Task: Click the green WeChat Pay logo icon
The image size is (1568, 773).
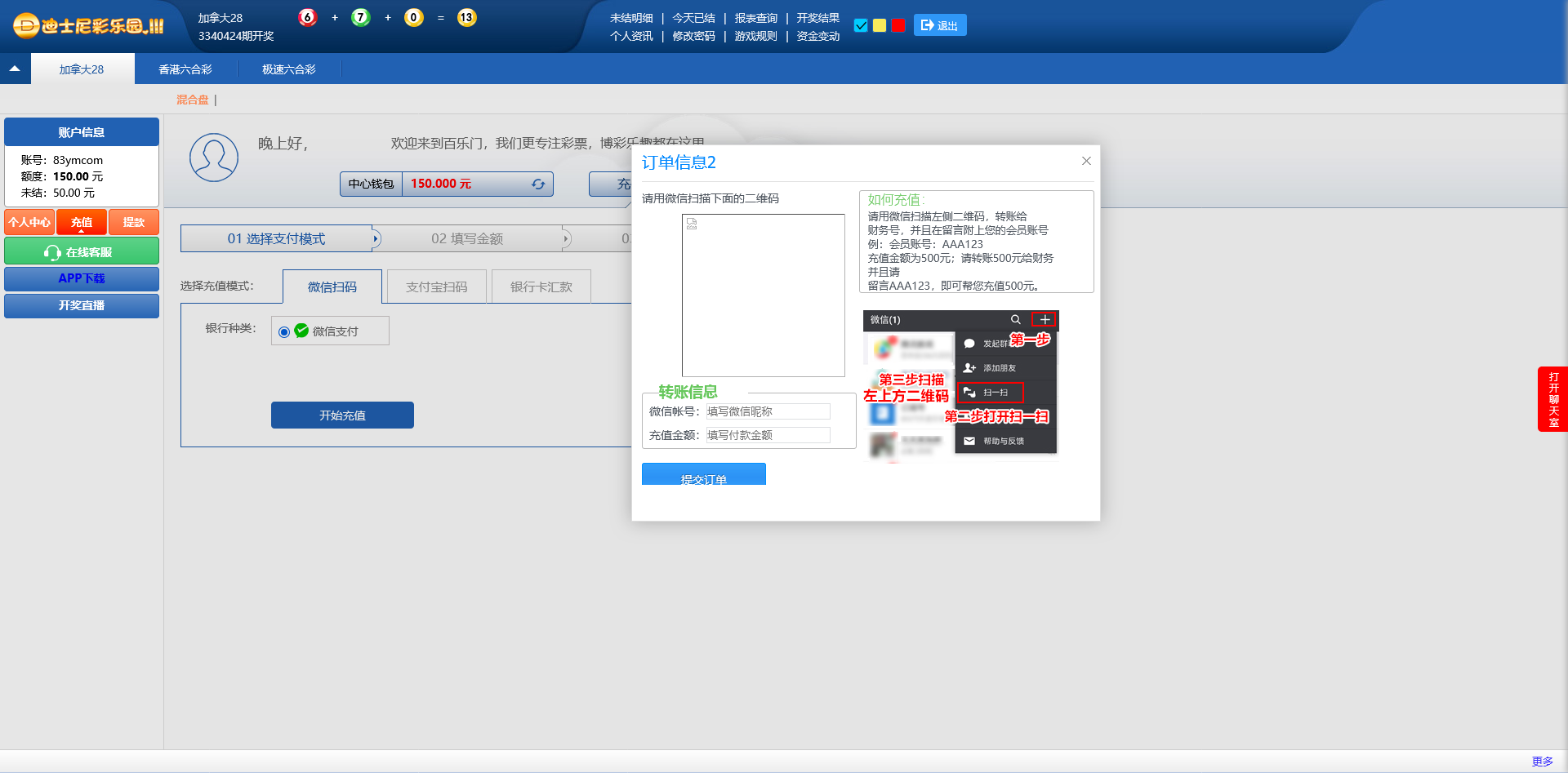Action: point(301,331)
